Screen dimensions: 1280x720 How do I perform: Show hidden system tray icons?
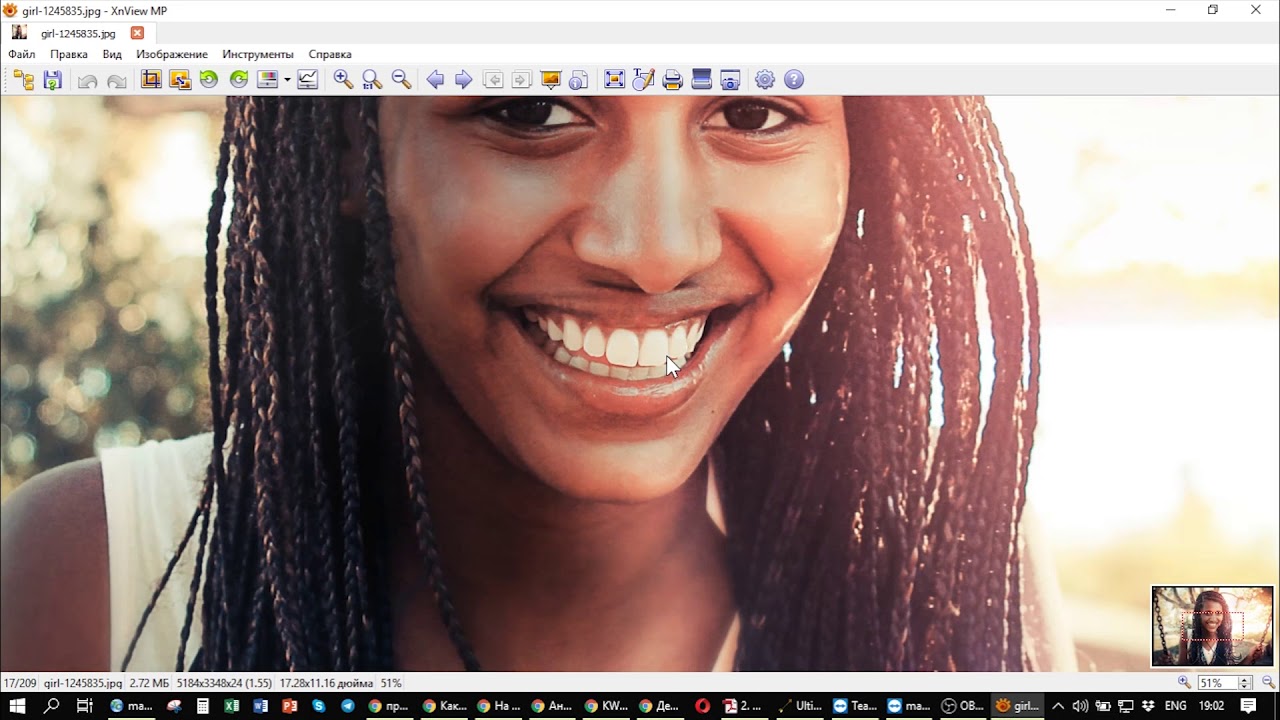(x=1058, y=705)
